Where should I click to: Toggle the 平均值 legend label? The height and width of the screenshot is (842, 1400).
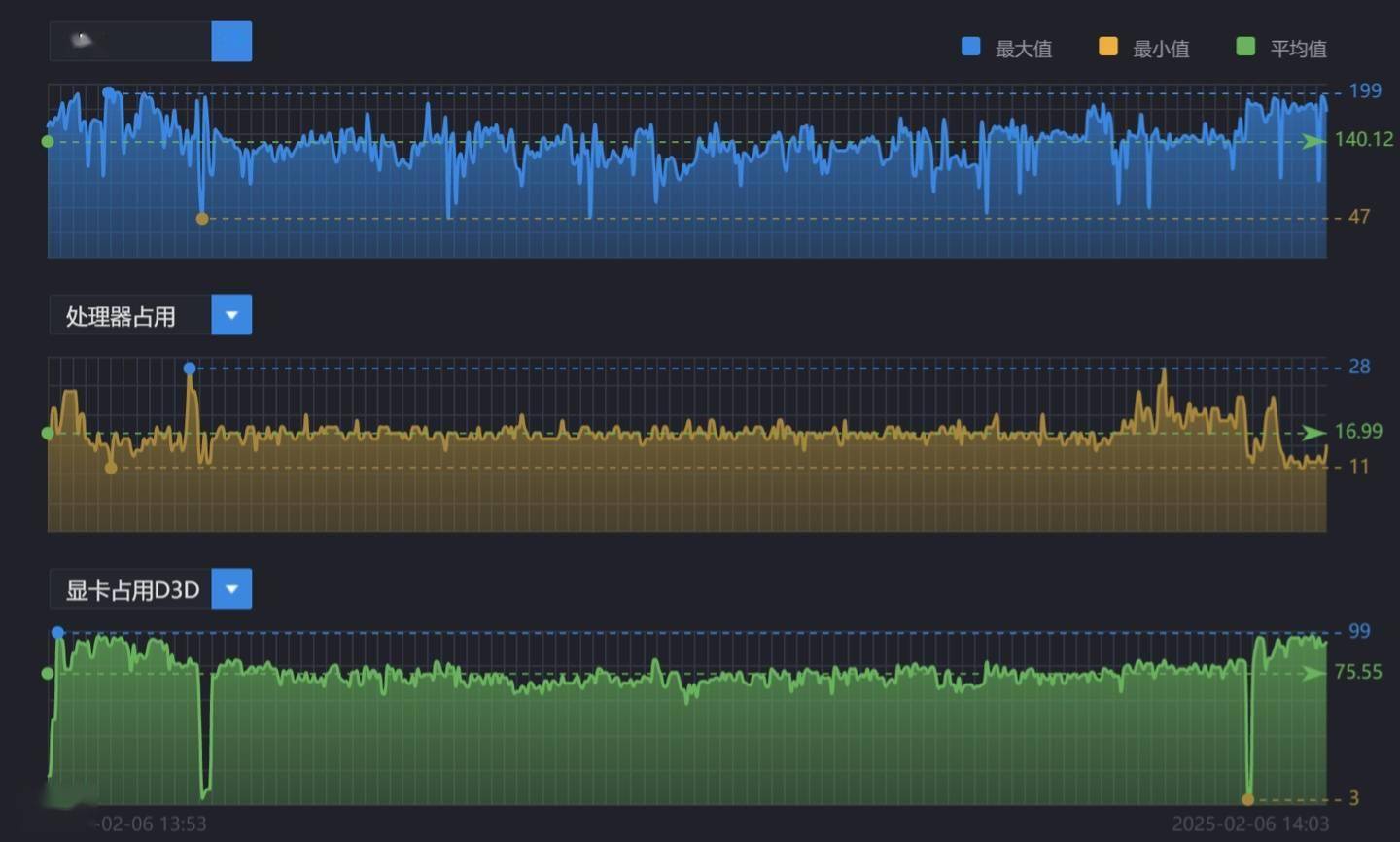pyautogui.click(x=1298, y=49)
